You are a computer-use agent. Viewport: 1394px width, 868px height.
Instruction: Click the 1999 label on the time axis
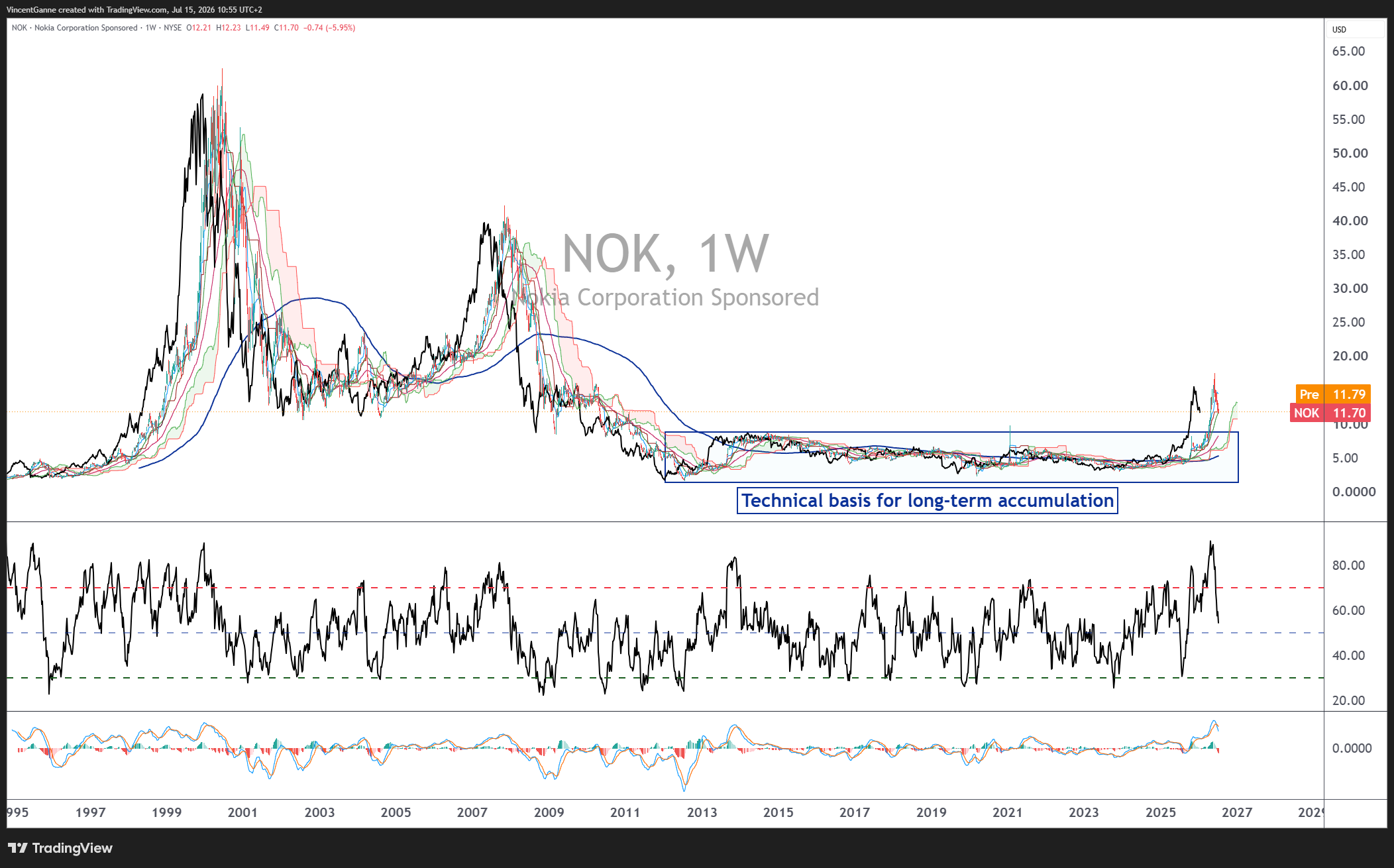(167, 812)
